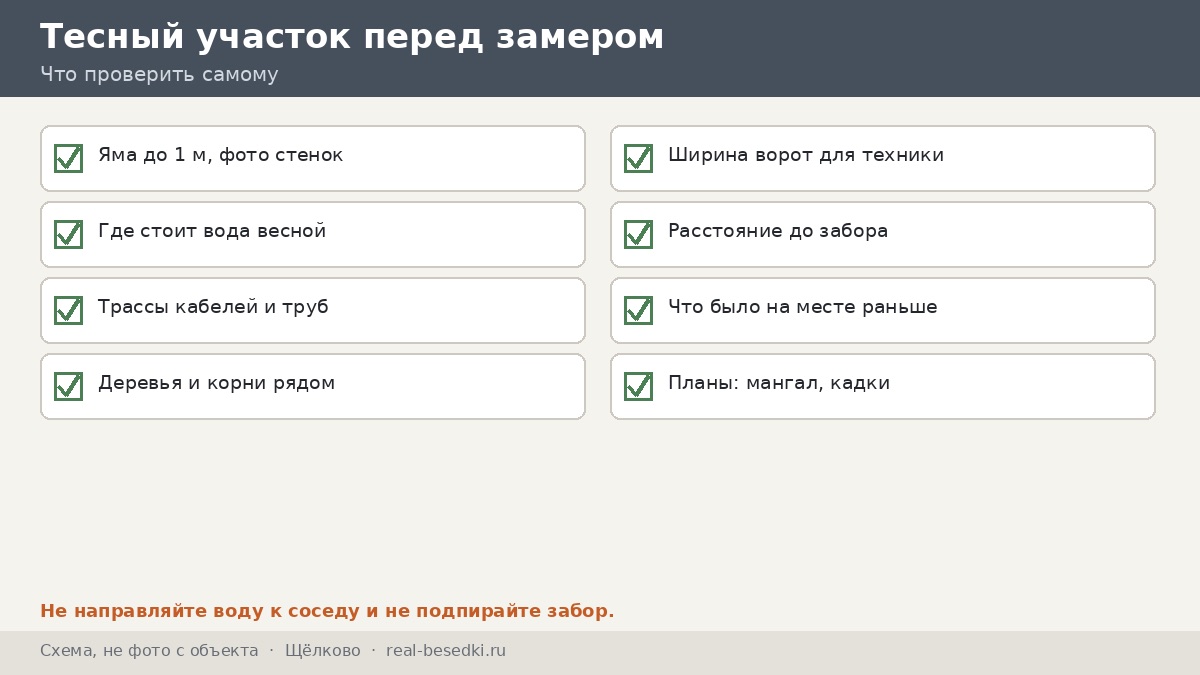Uncheck the 'Расстояние до забора' checkbox

tap(638, 234)
